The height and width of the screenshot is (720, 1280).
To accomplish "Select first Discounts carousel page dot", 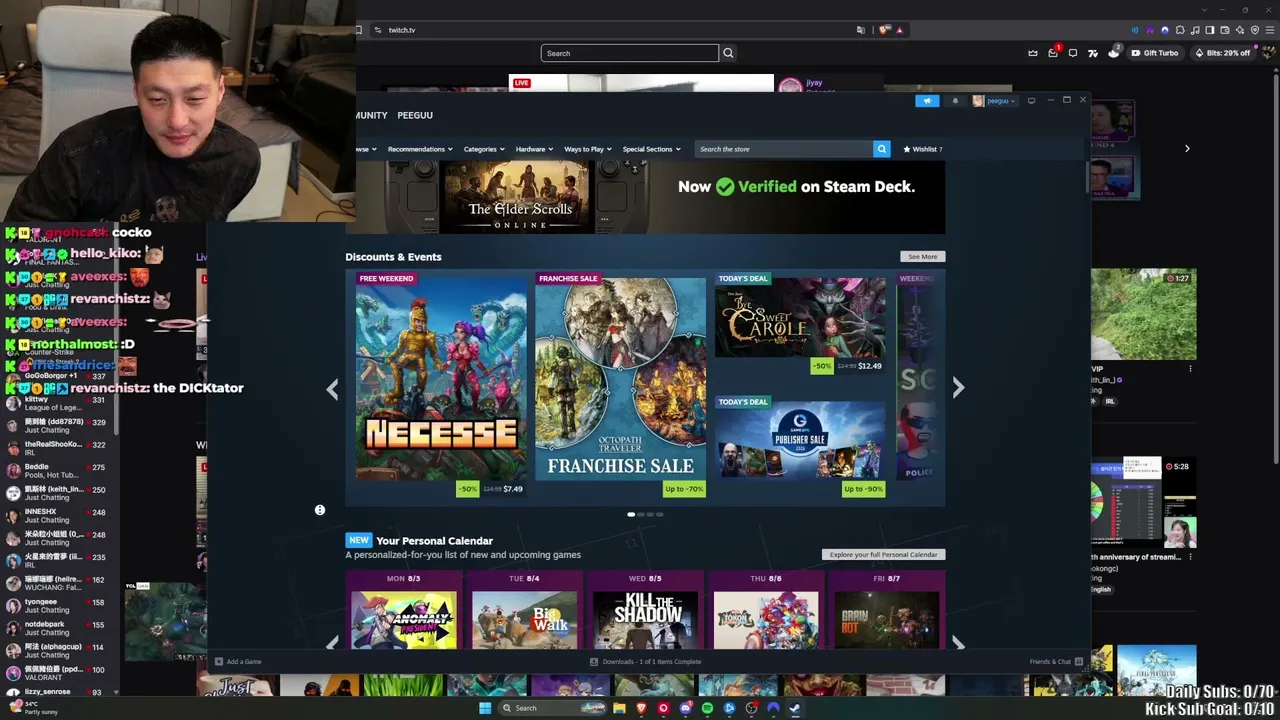I will pyautogui.click(x=631, y=514).
